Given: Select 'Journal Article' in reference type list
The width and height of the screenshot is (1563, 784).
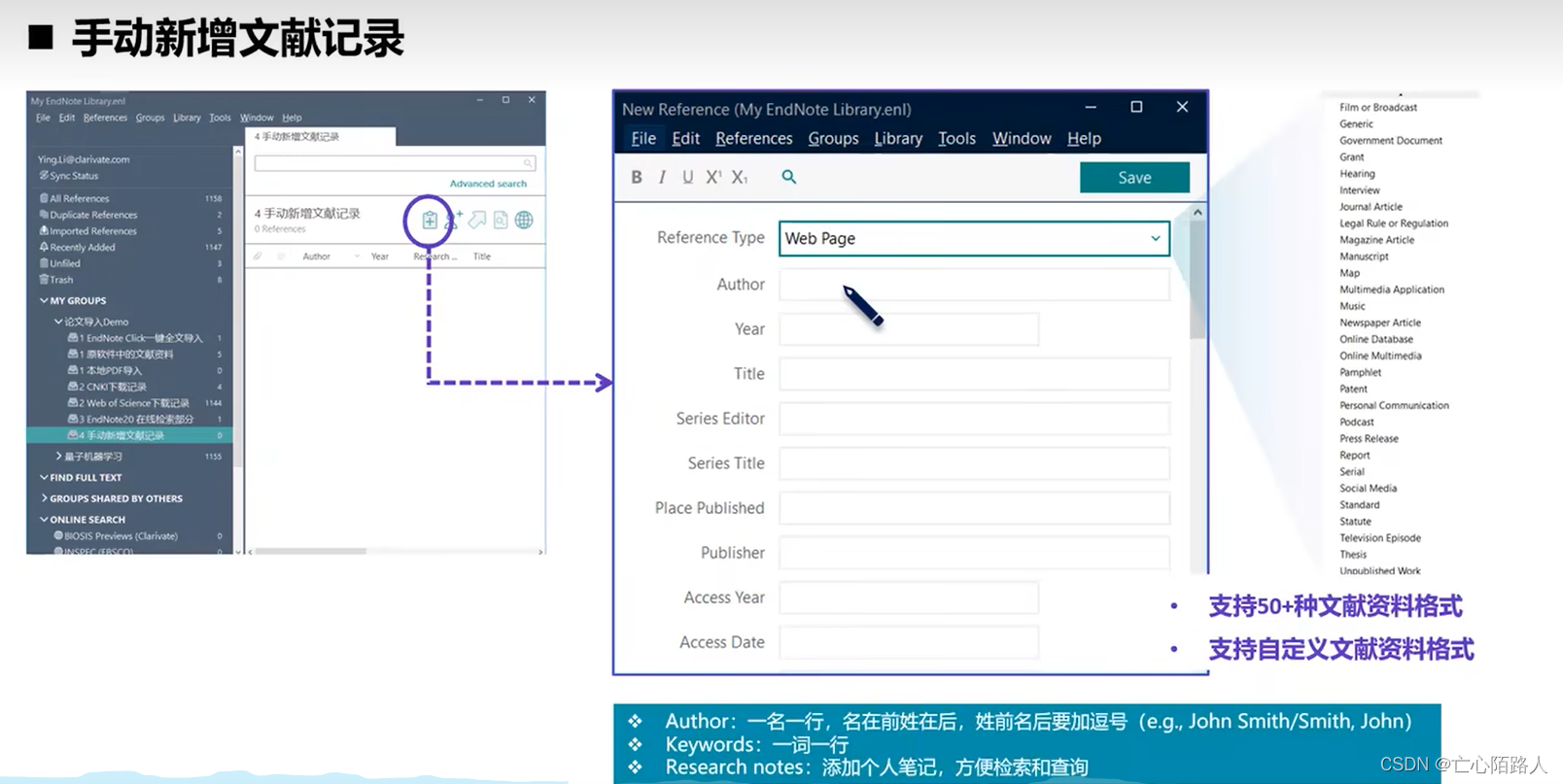Looking at the screenshot, I should pos(1371,207).
